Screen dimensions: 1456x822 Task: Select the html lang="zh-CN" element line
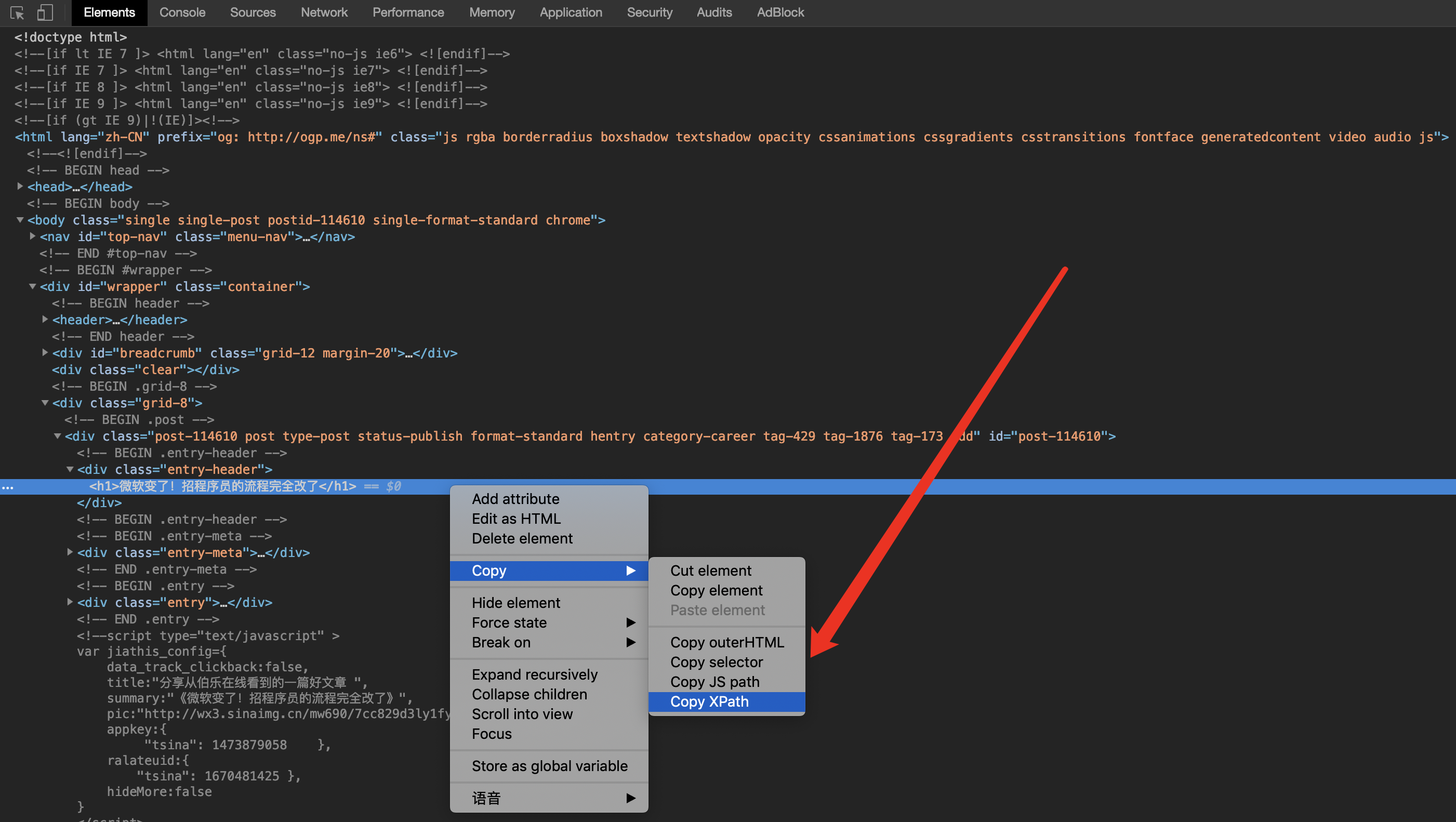tap(732, 137)
